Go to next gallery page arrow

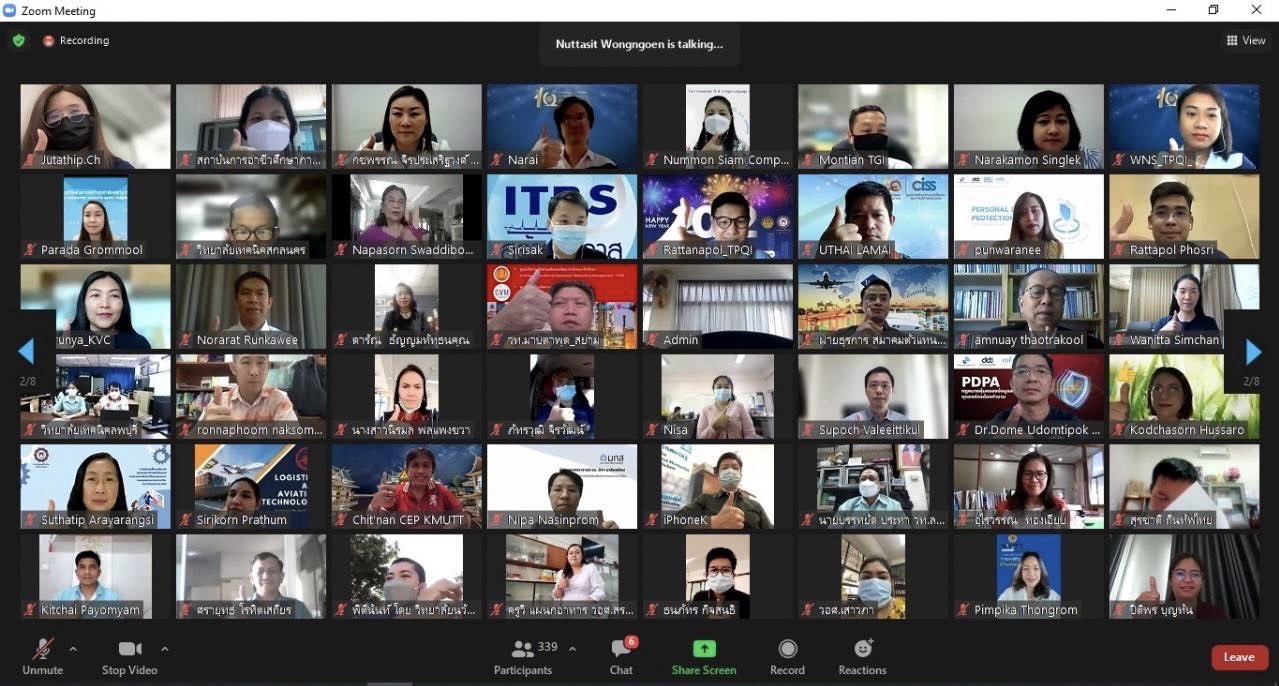tap(1253, 352)
